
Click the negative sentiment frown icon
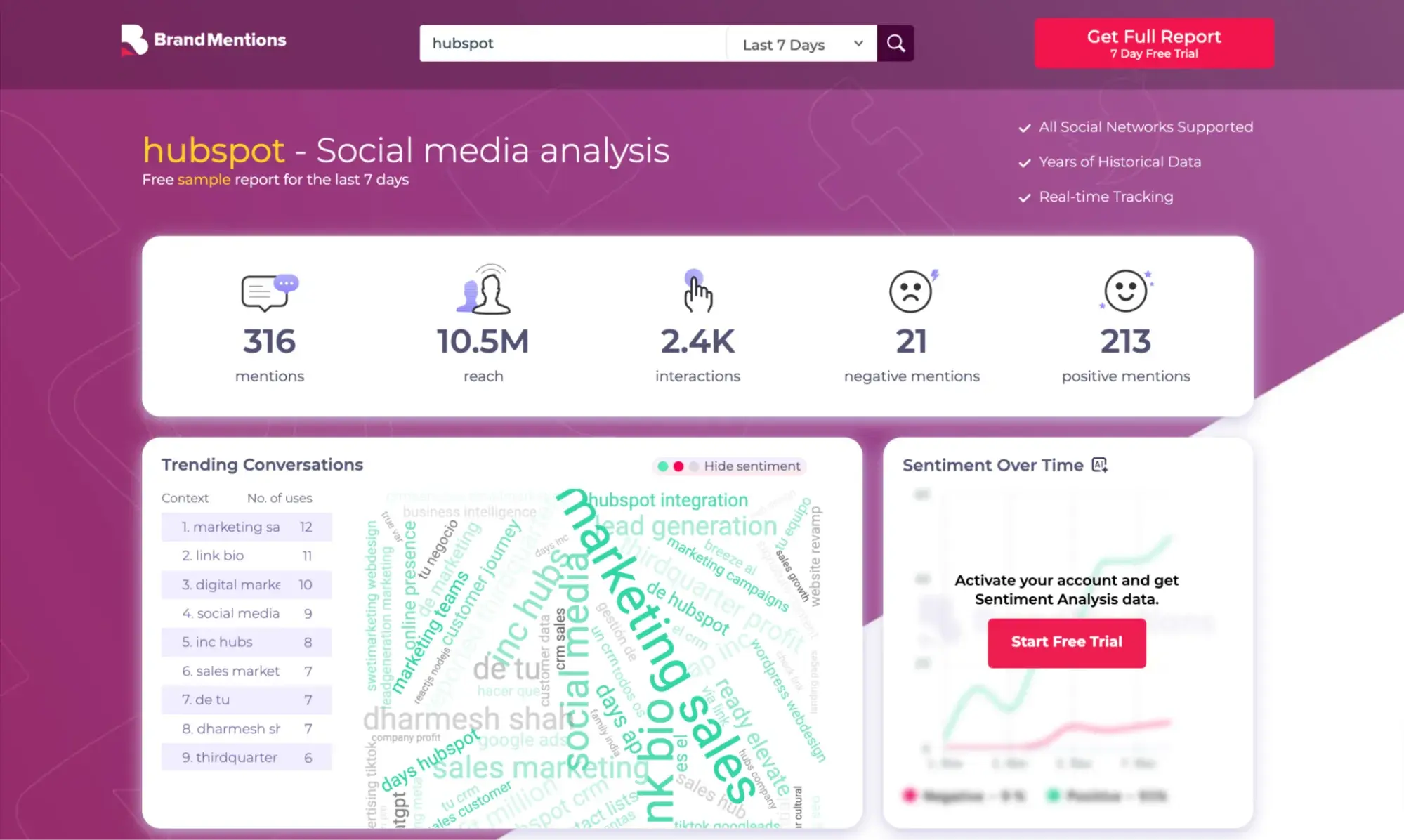tap(911, 290)
